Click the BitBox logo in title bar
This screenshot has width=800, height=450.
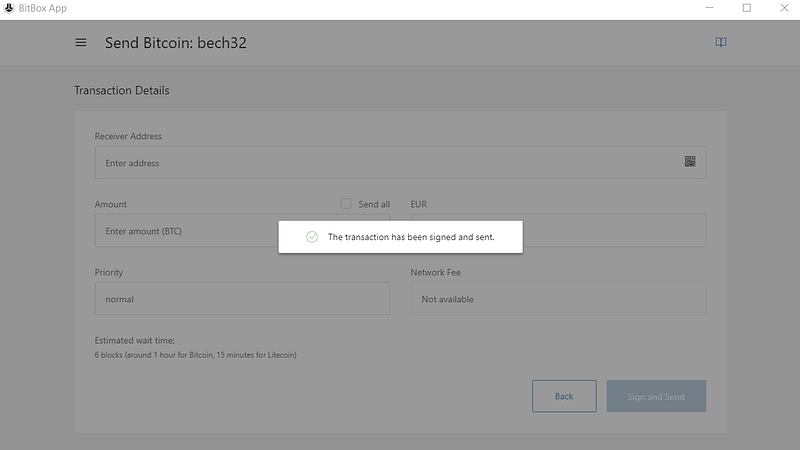(9, 8)
